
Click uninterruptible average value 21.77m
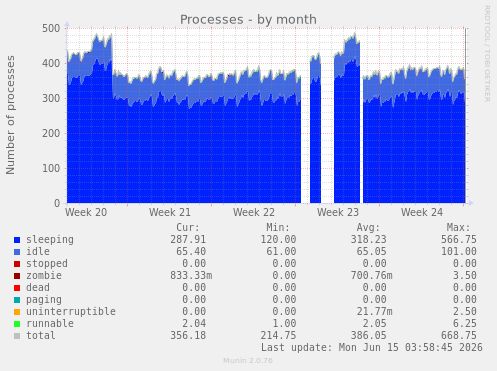pos(375,312)
